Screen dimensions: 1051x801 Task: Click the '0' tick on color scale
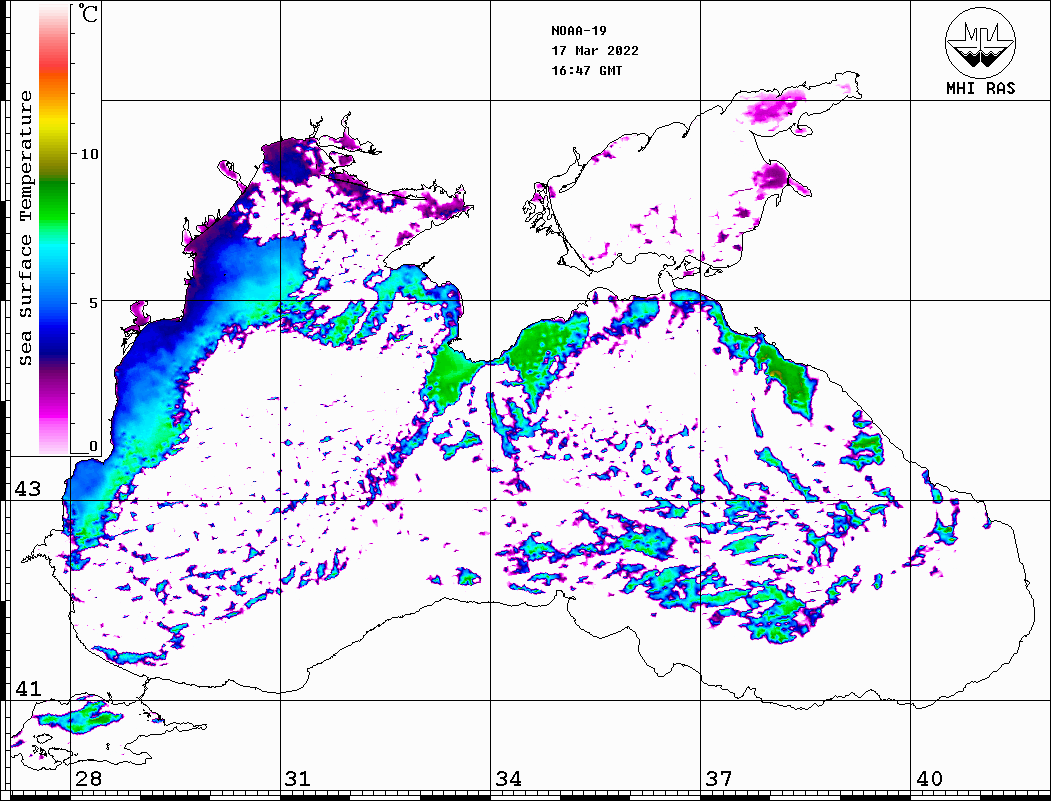[x=93, y=446]
